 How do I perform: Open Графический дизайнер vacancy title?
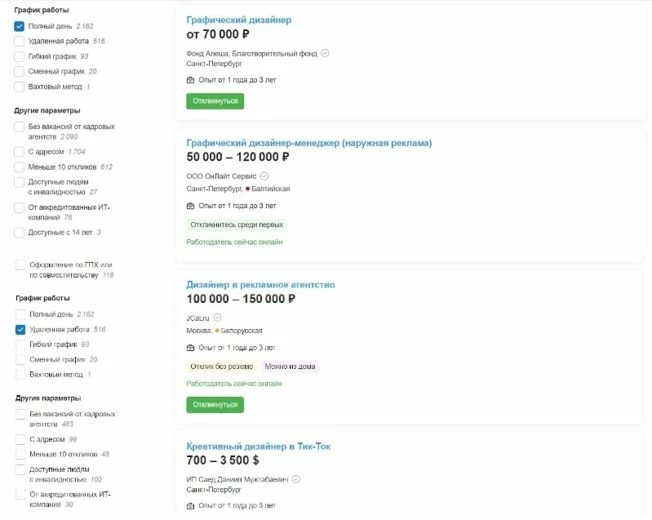tap(239, 20)
